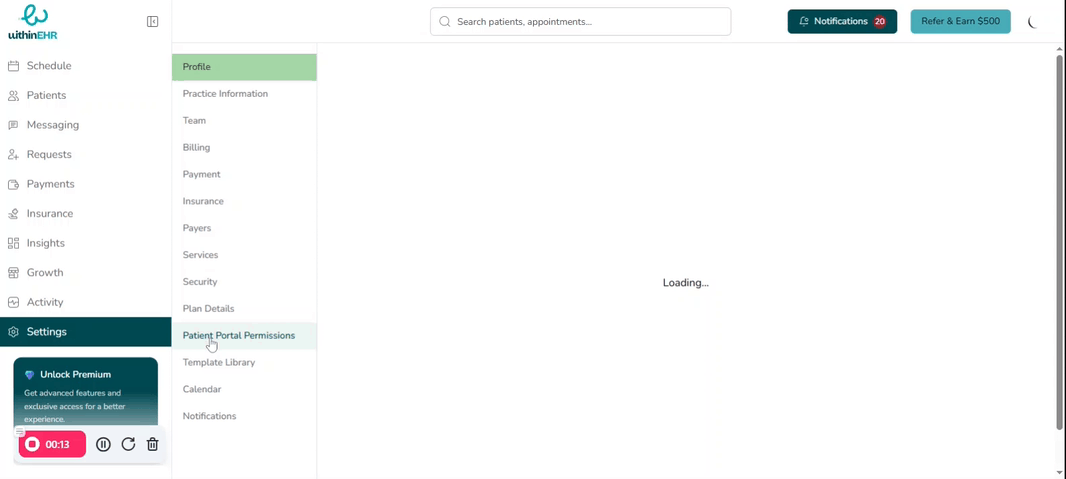Switch to the Template Library settings tab
1066x479 pixels.
(x=219, y=363)
